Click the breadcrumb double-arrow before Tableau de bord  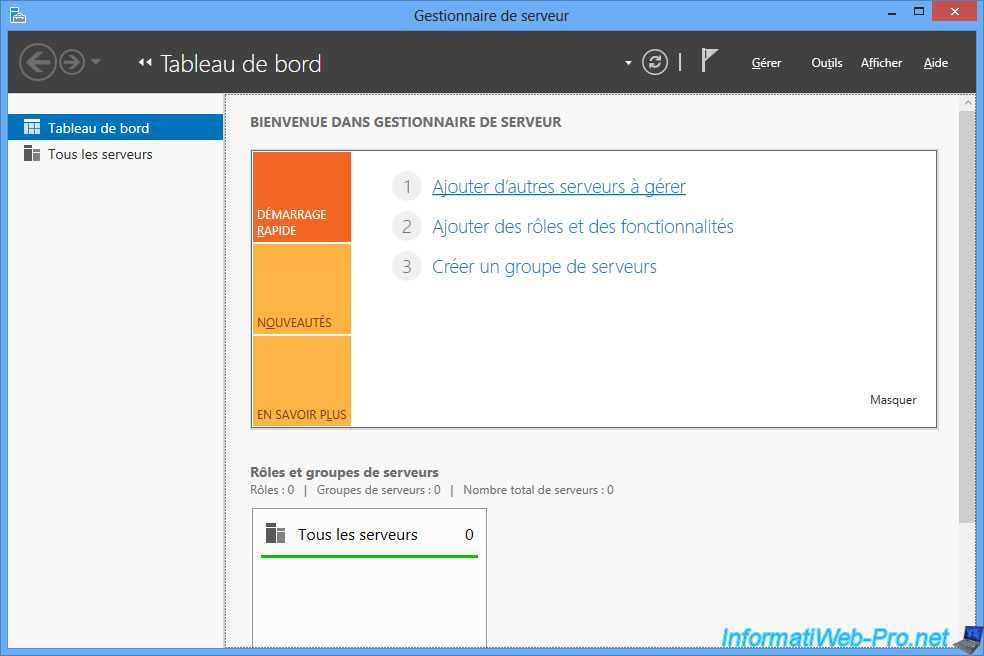pyautogui.click(x=145, y=63)
